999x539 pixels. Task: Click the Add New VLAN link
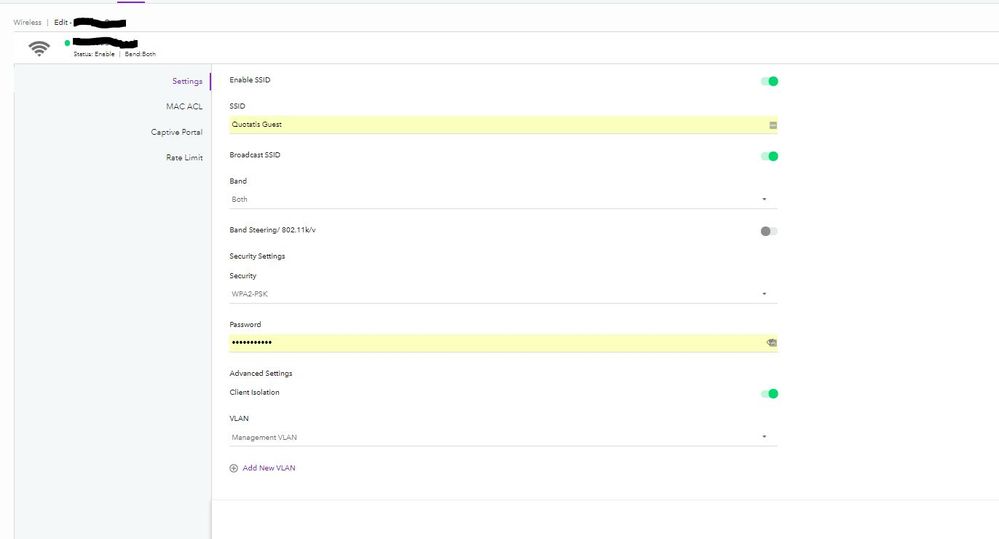coord(268,468)
